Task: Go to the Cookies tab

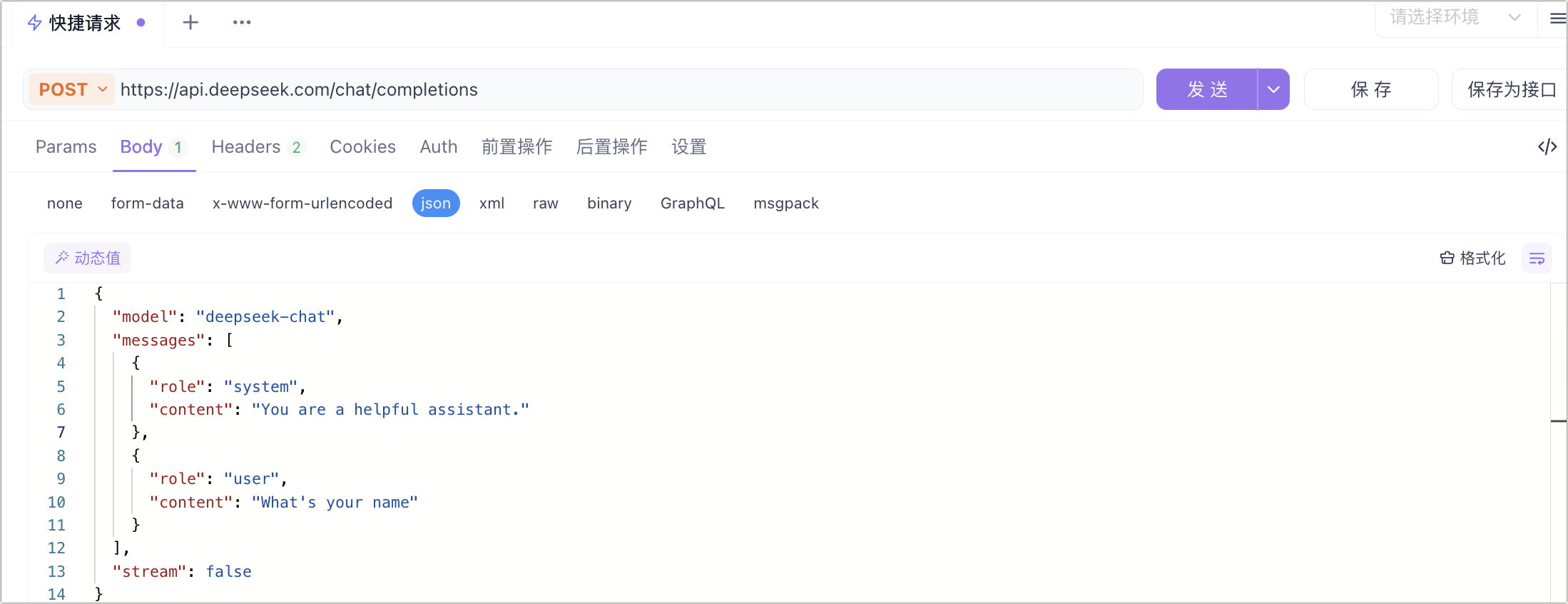Action: 362,147
